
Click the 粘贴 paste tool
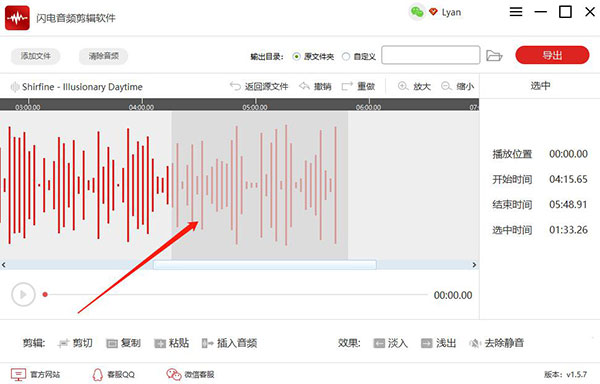click(x=171, y=343)
